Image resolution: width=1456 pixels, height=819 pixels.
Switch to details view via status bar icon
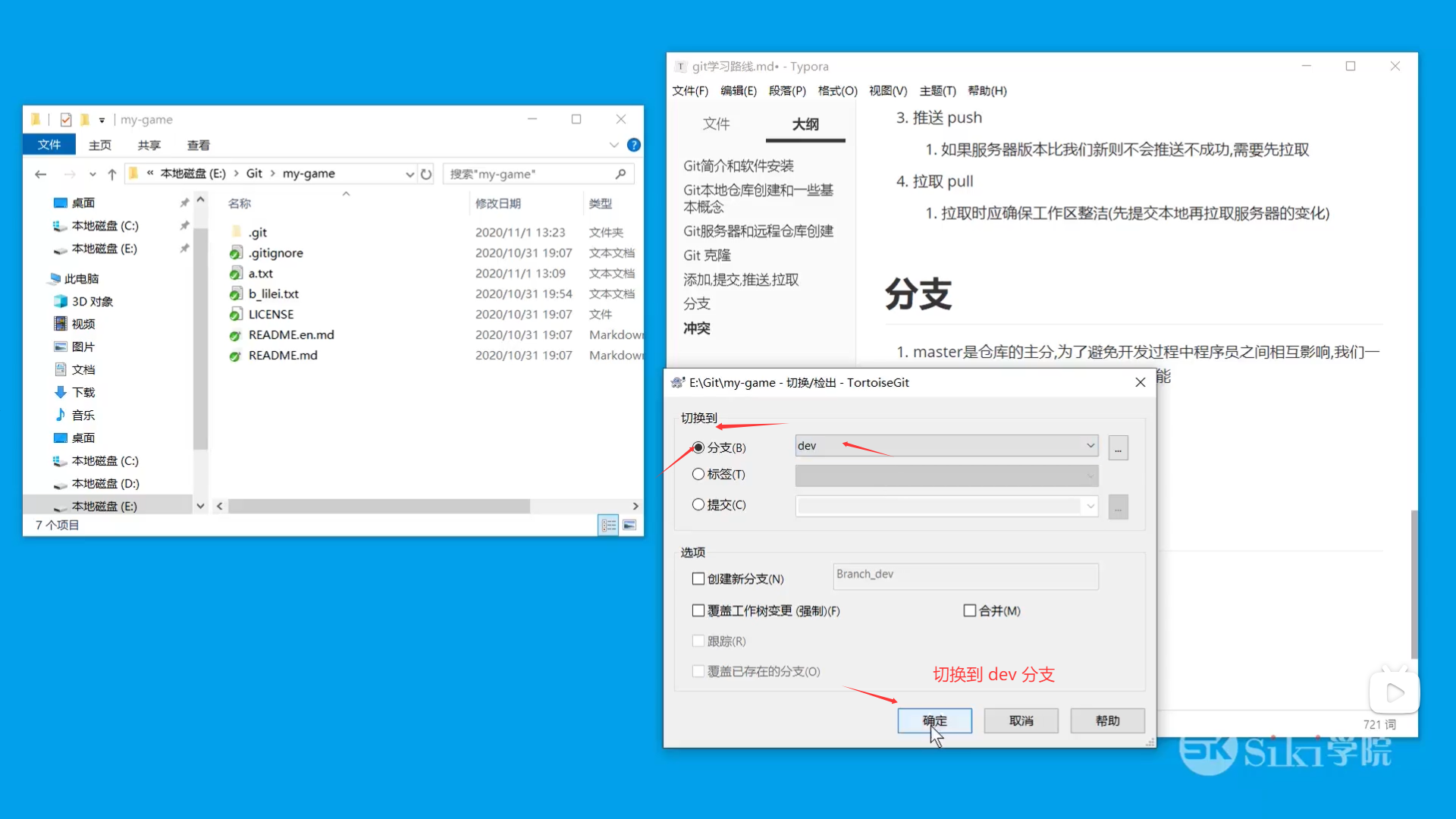pyautogui.click(x=607, y=524)
